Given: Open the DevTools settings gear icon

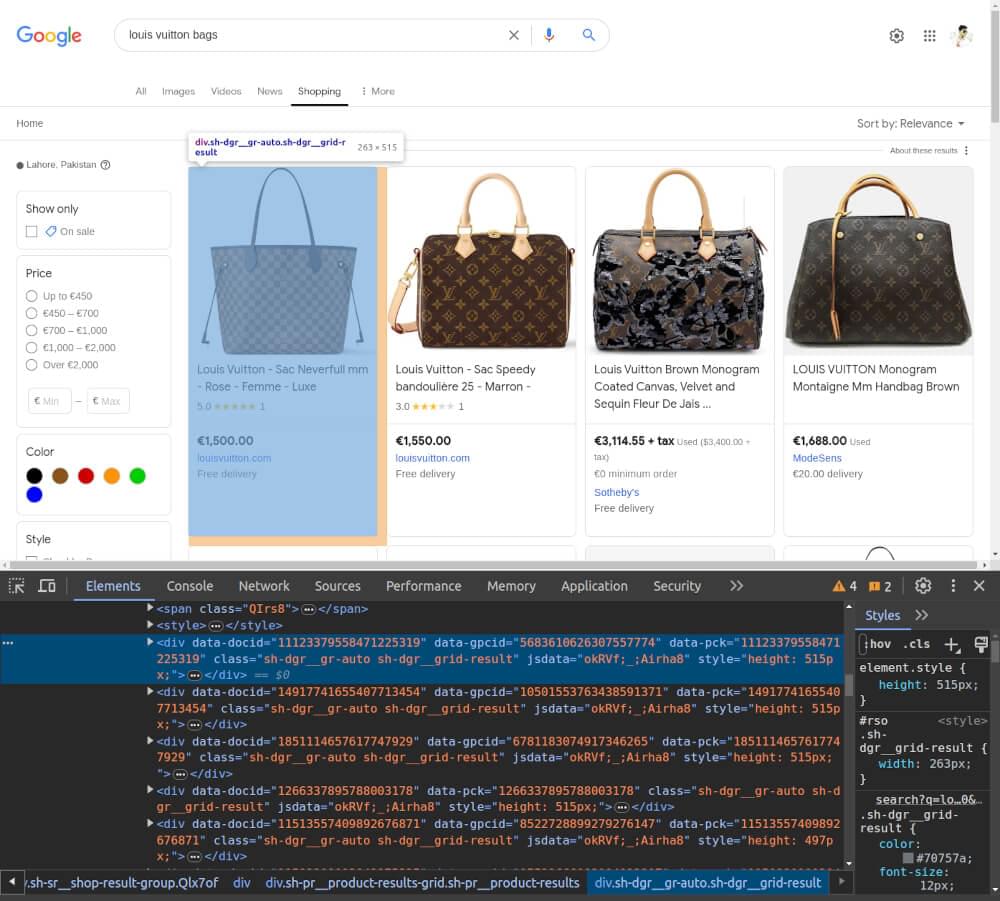Looking at the screenshot, I should tap(923, 586).
